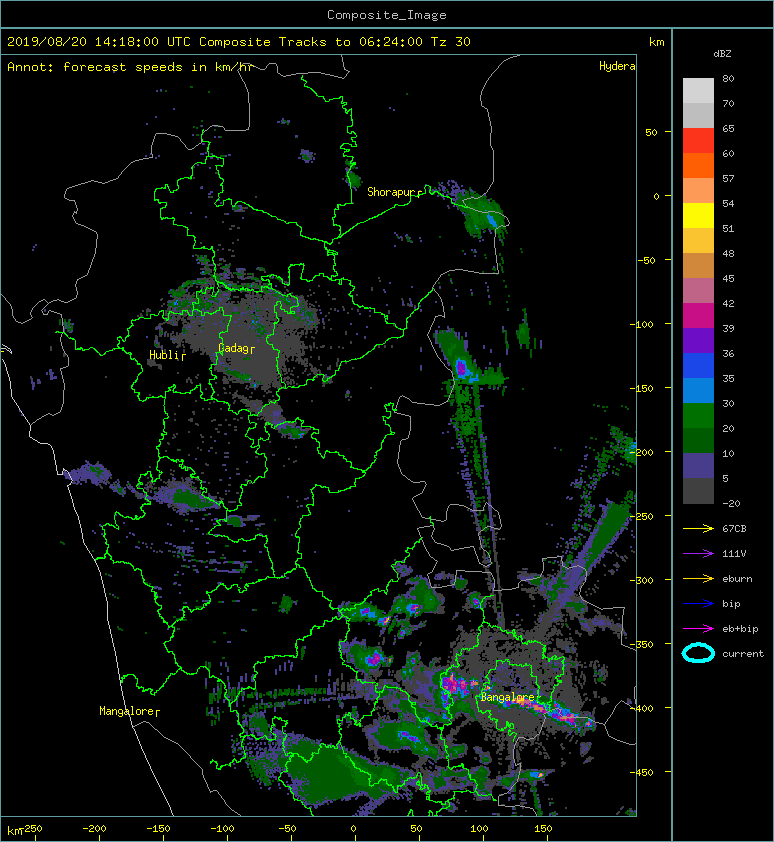Click the dBZ legend heading
This screenshot has width=774, height=842.
click(x=722, y=54)
